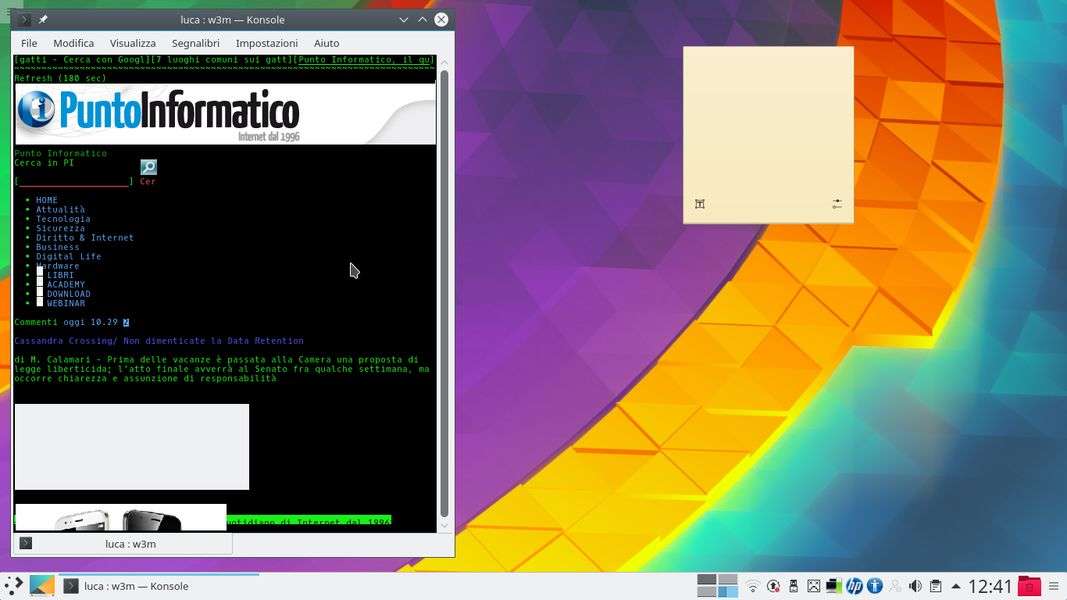Click the red folder icon in panel

(x=1028, y=586)
